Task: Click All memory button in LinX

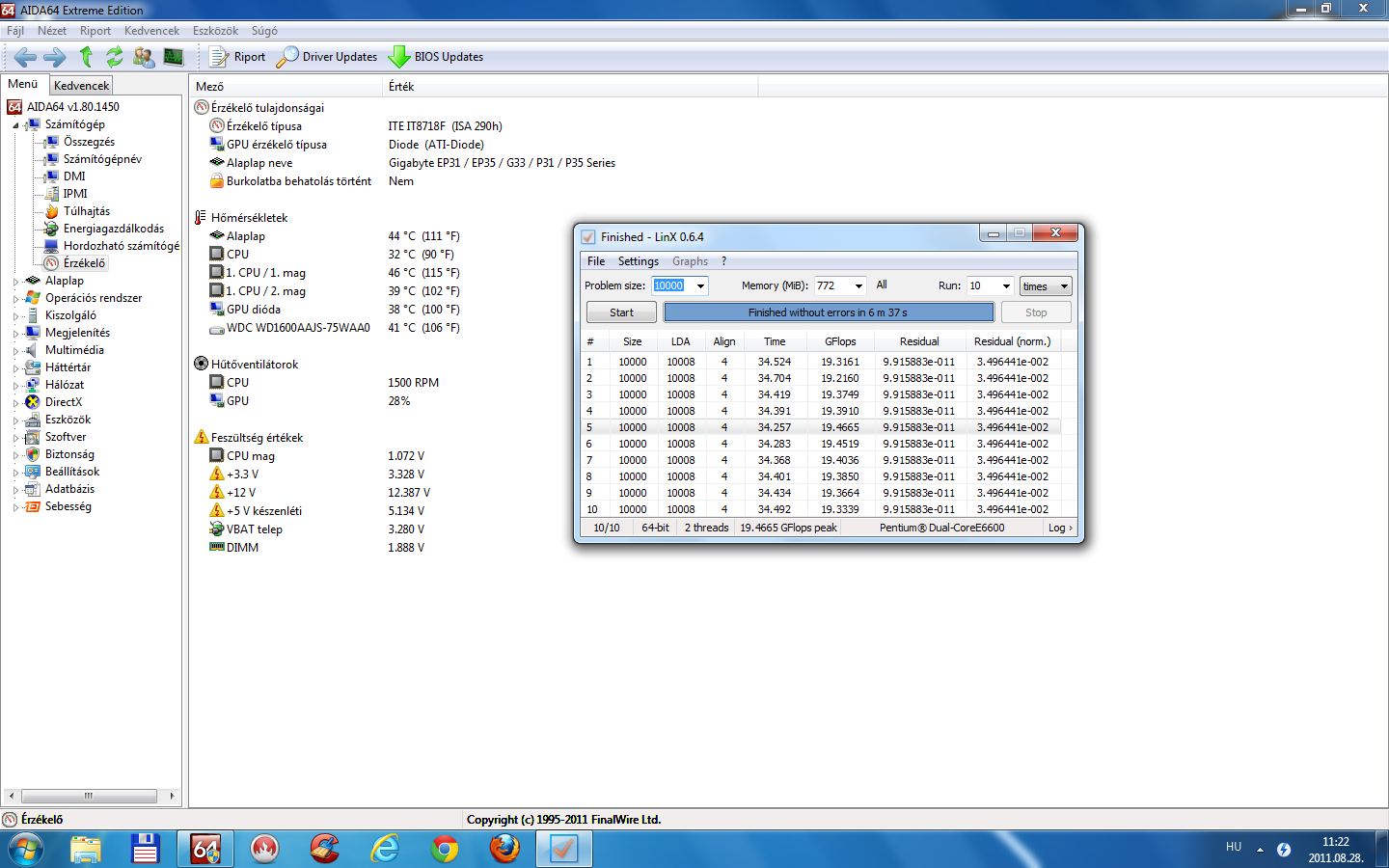Action: [882, 285]
